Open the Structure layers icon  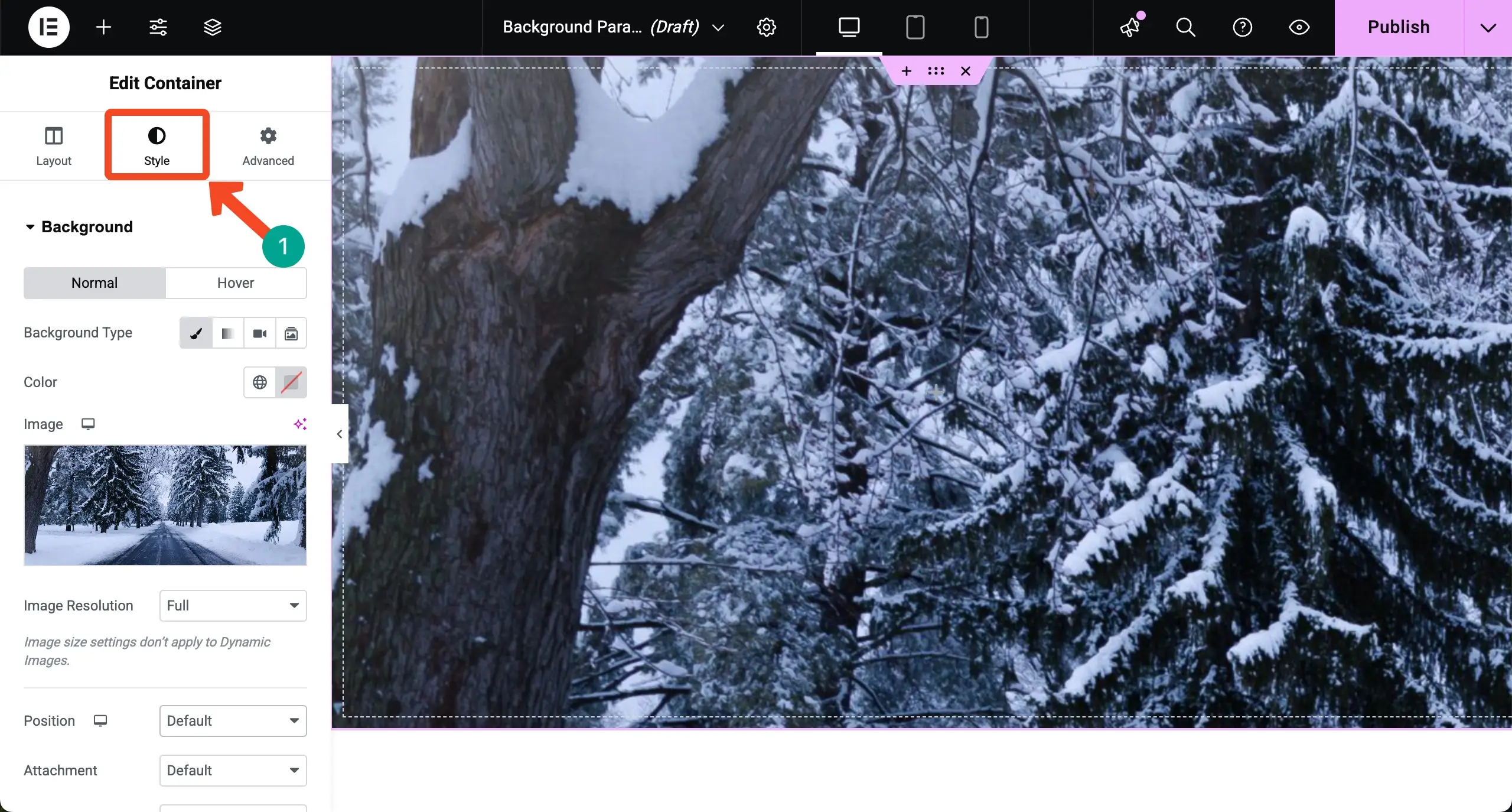(x=213, y=27)
